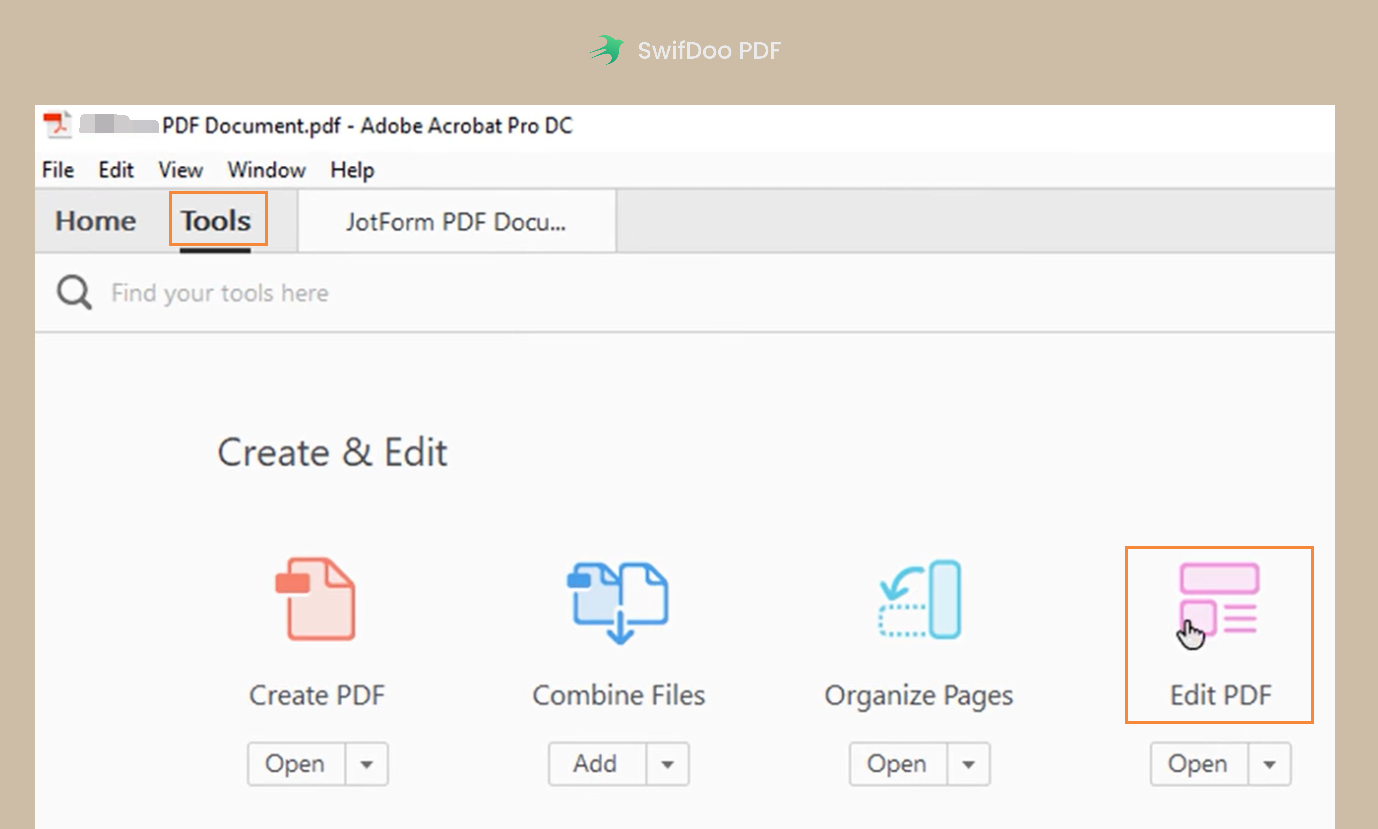Open the dropdown beside Combine Files' Add button
The image size is (1378, 829).
[668, 763]
